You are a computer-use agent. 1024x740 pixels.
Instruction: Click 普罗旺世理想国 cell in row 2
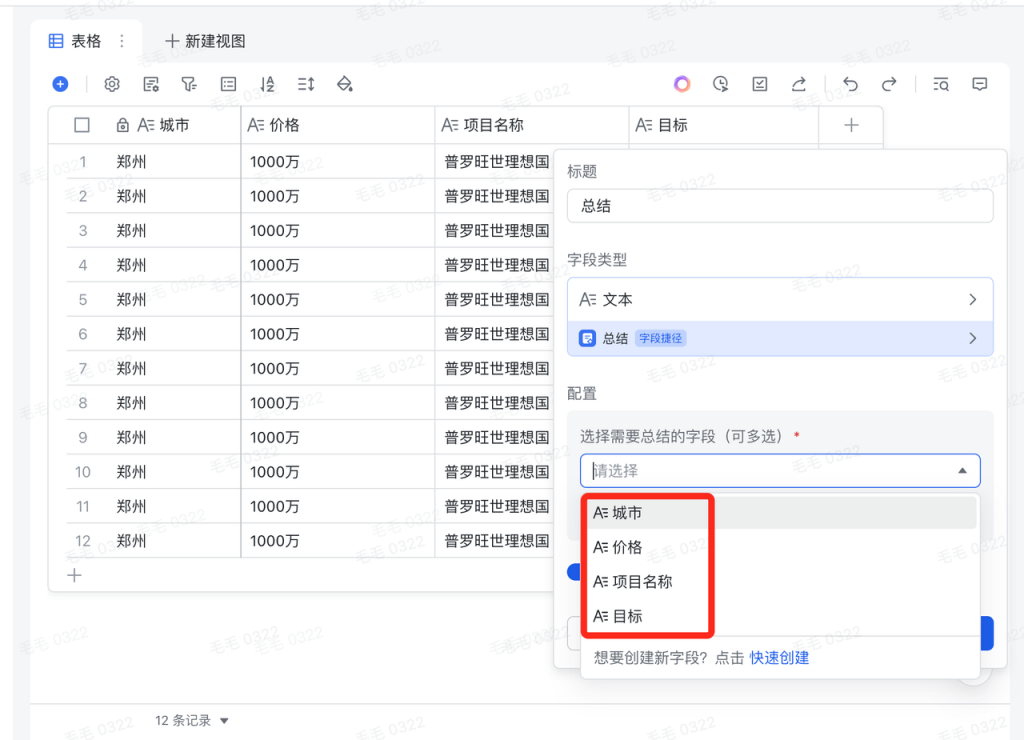click(x=496, y=196)
